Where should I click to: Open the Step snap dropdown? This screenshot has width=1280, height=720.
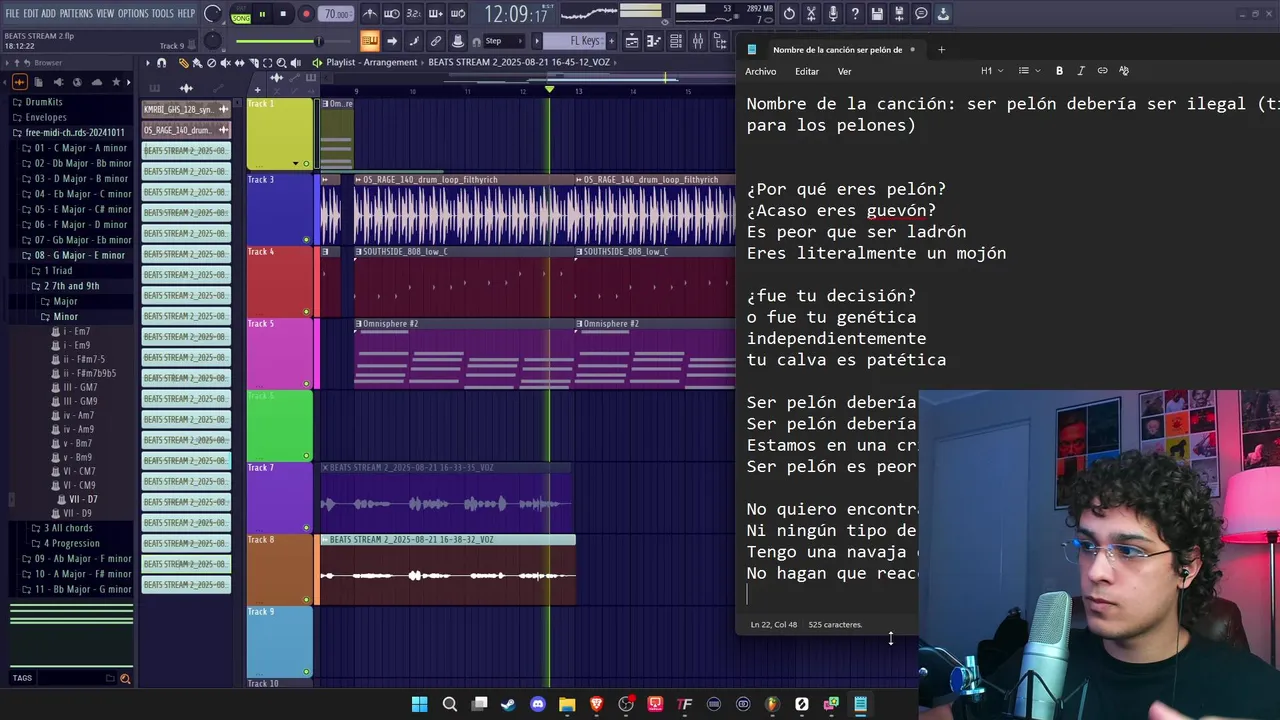[502, 41]
